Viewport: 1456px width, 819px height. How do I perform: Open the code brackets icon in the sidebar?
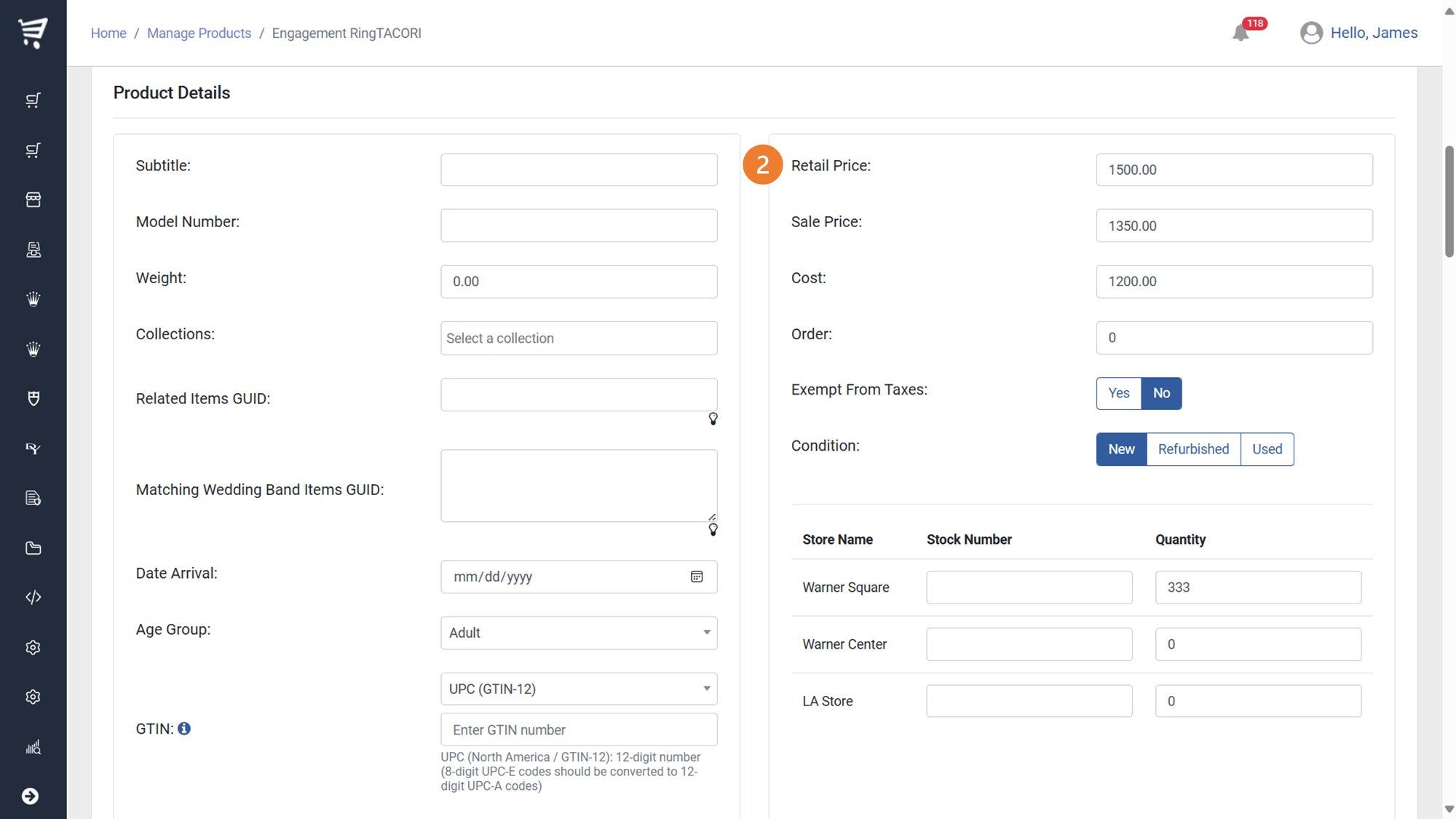click(x=33, y=597)
